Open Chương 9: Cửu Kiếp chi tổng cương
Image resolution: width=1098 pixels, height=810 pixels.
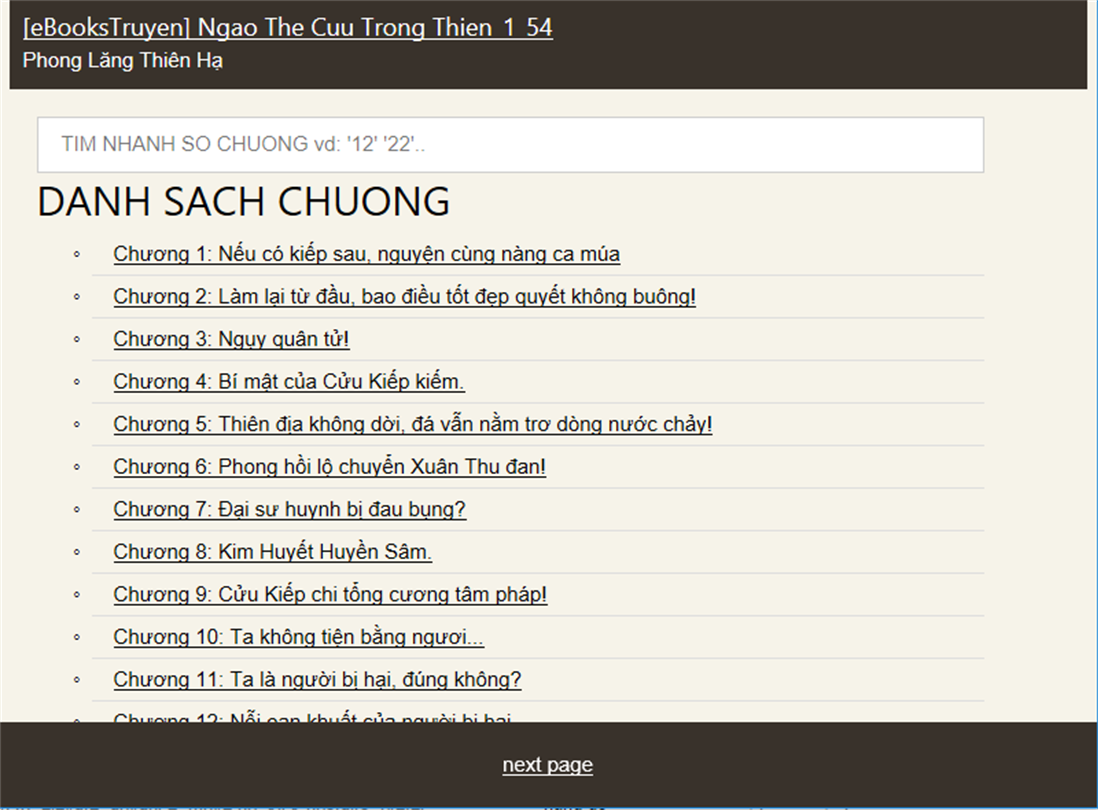[330, 595]
